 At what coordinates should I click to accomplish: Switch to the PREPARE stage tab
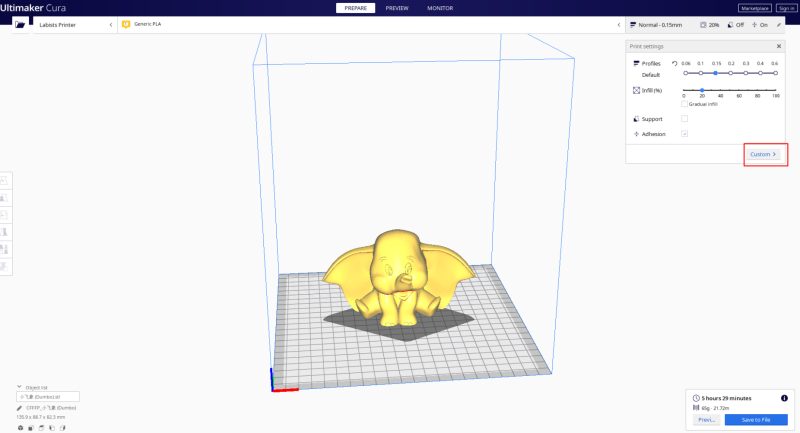point(356,8)
